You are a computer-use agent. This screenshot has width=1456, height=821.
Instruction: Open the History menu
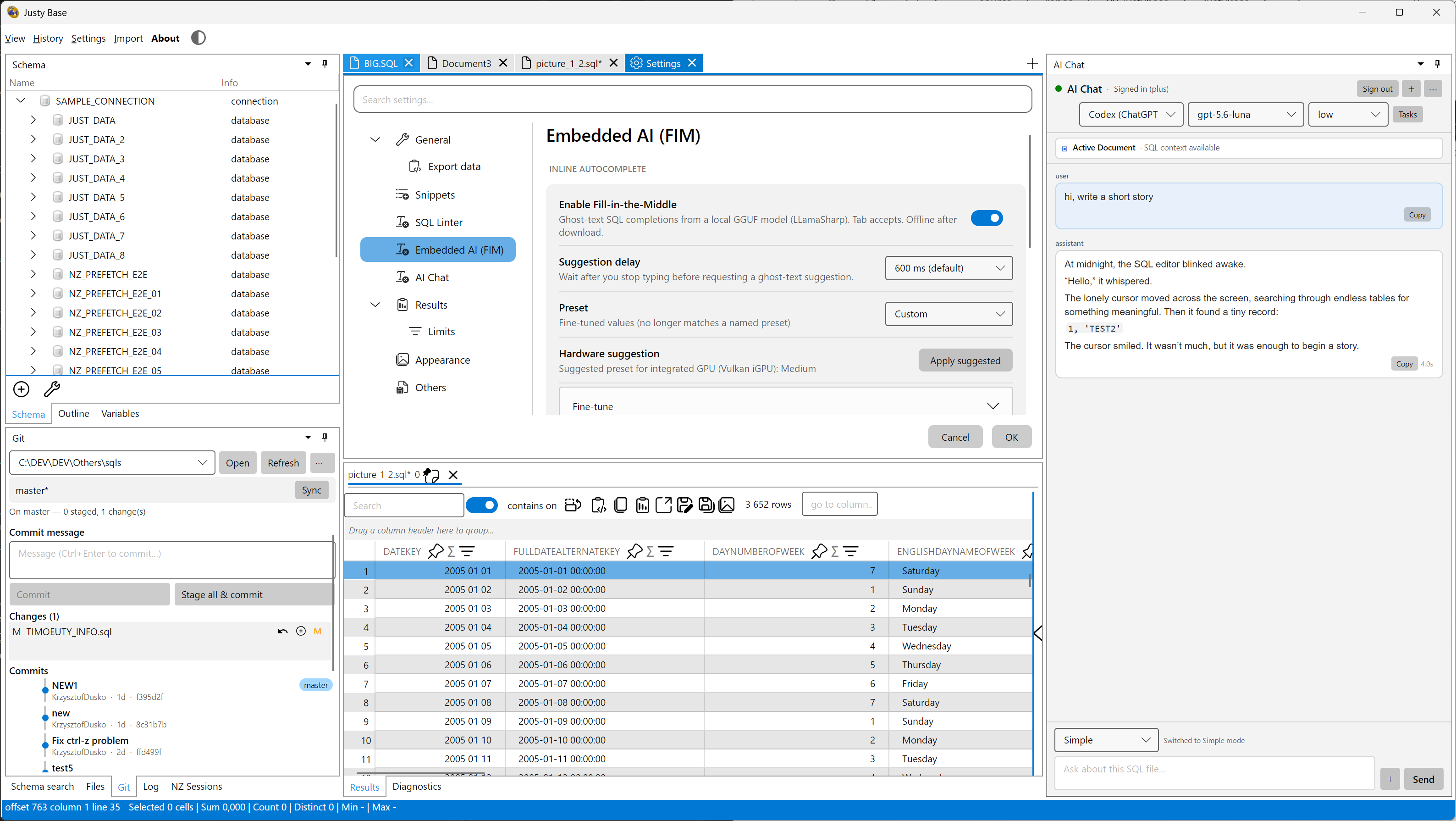tap(48, 38)
